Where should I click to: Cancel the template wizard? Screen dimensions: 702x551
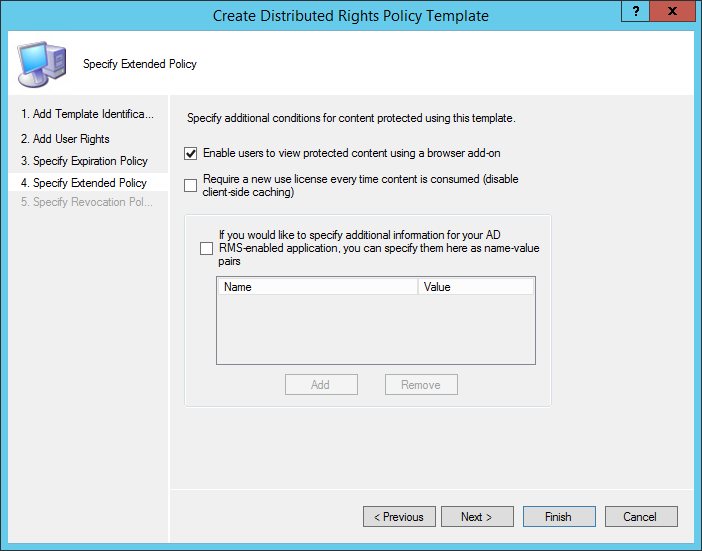pyautogui.click(x=641, y=517)
